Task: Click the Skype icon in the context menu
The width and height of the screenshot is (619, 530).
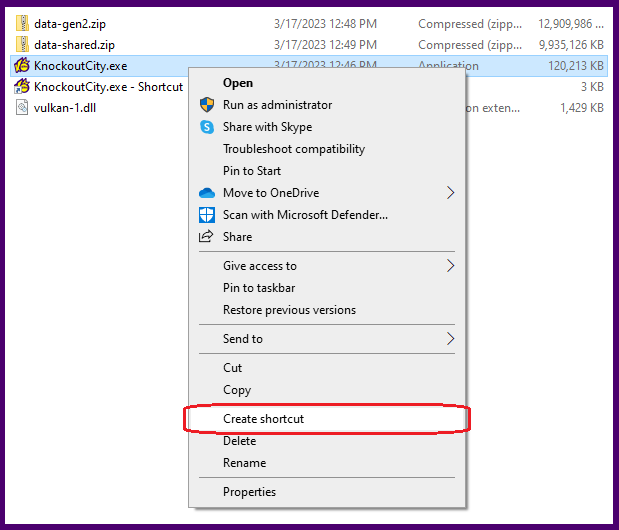Action: coord(207,127)
